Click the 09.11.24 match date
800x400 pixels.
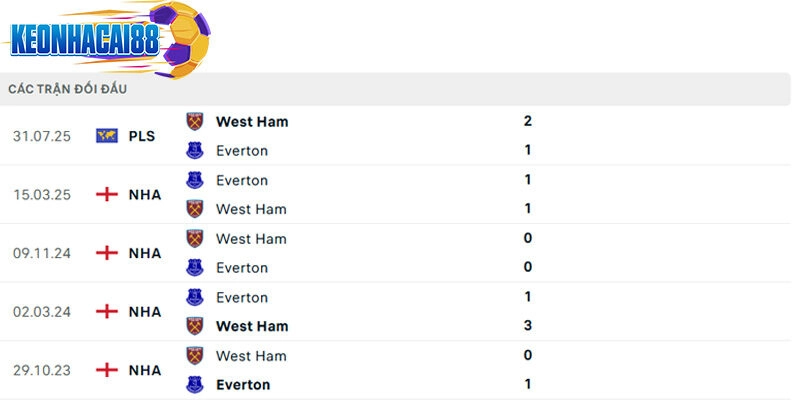42,253
